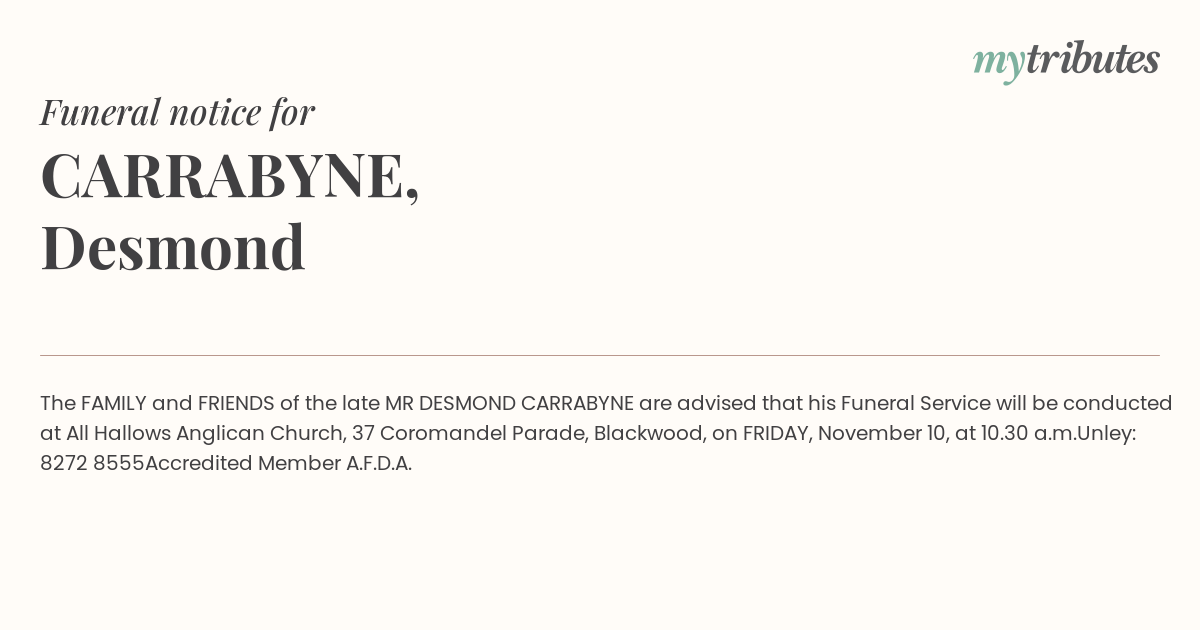Click the '10.30 a.m.' time text
This screenshot has height=630, width=1200.
[x=1027, y=433]
